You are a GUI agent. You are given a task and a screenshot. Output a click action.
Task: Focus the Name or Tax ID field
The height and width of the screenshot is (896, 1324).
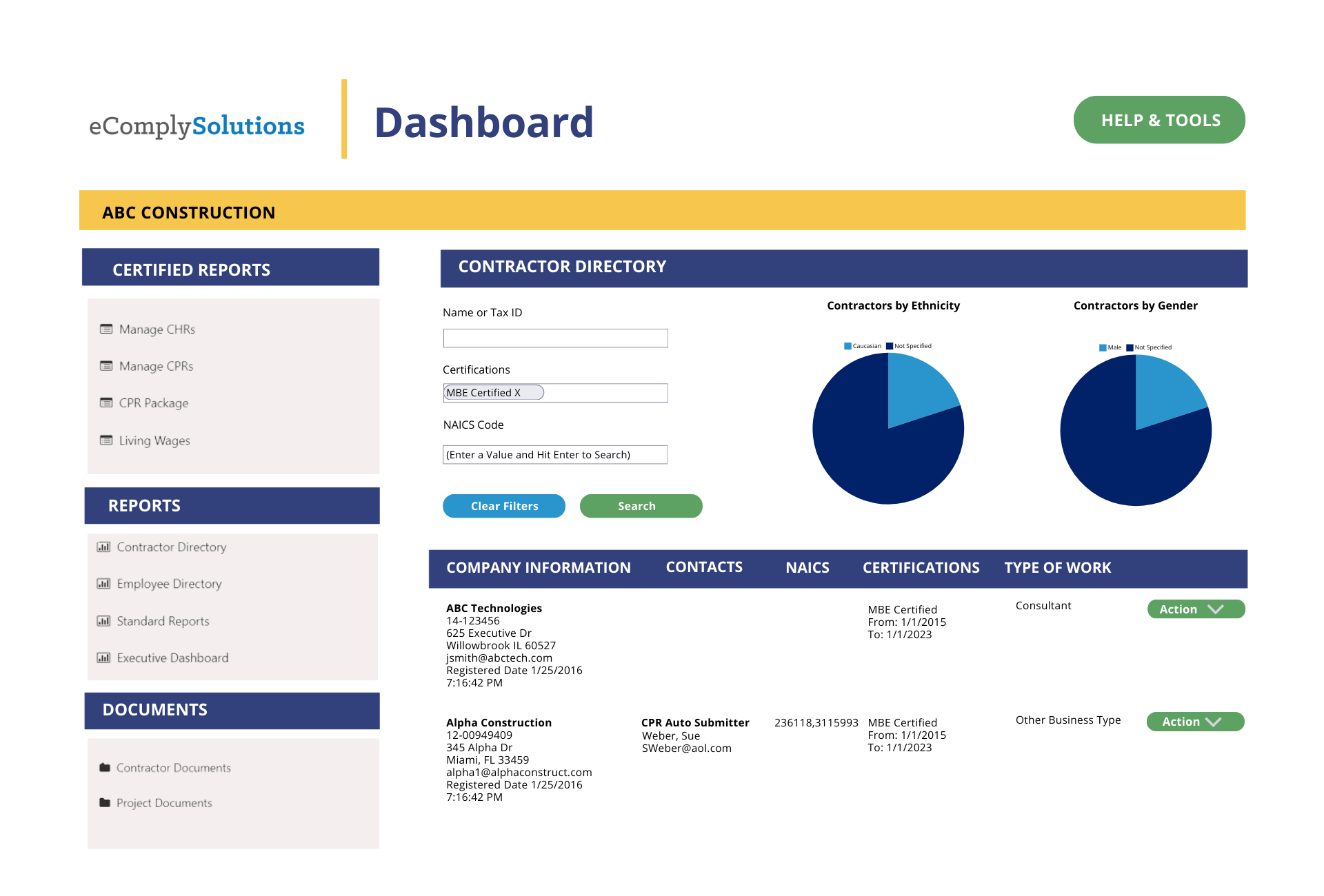pyautogui.click(x=555, y=338)
